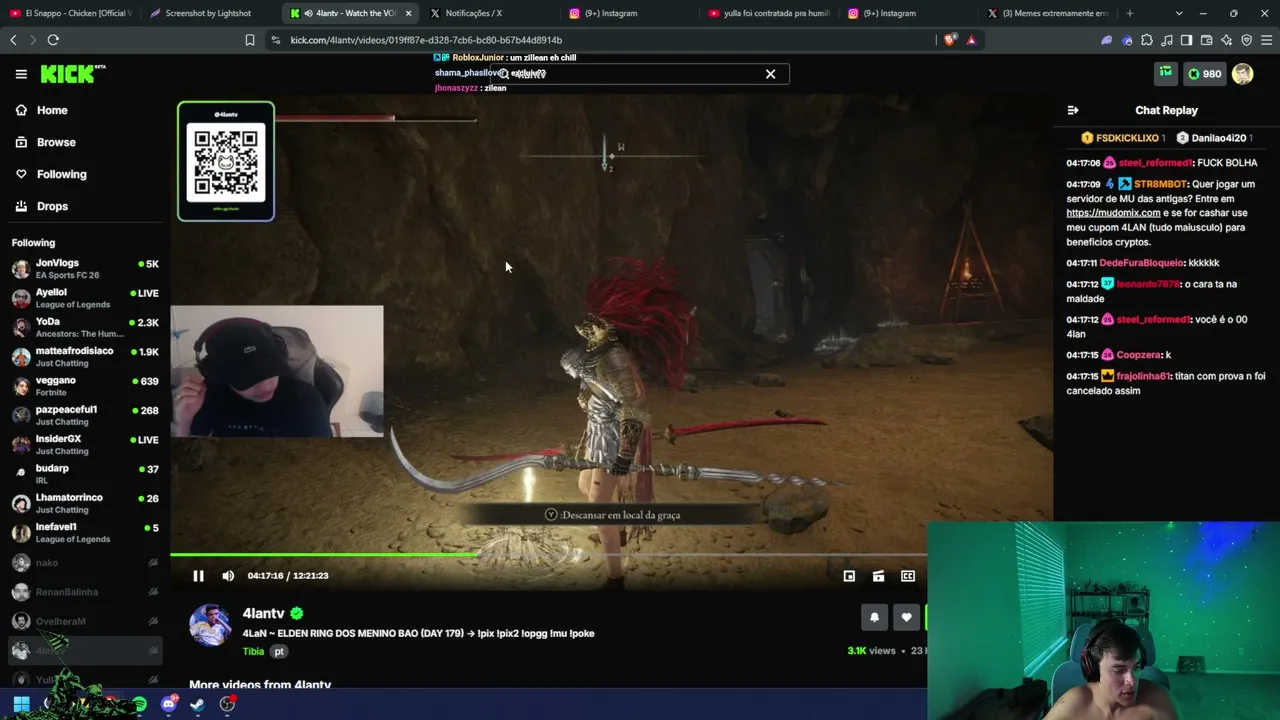Viewport: 1280px width, 720px height.
Task: Click the pt language tag
Action: (279, 651)
